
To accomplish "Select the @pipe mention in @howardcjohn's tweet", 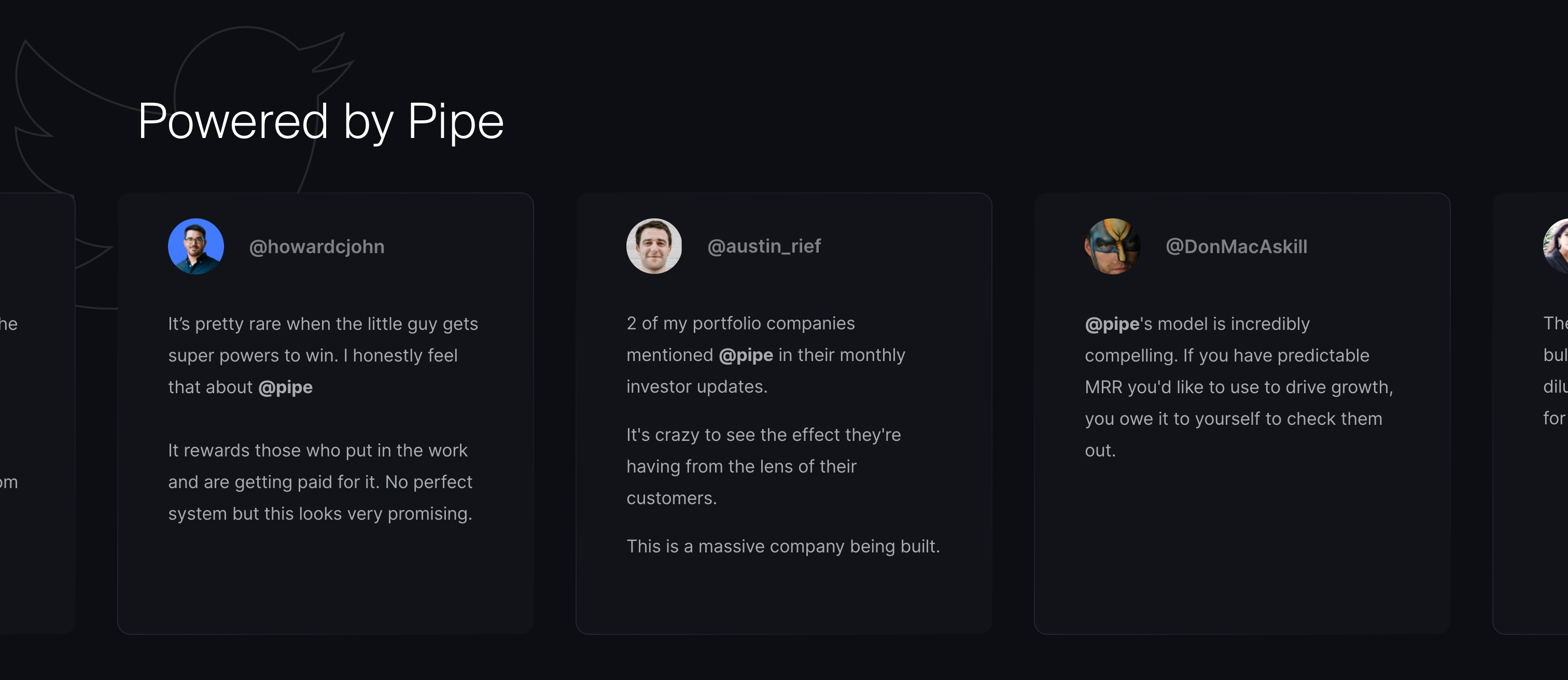I will [x=286, y=387].
